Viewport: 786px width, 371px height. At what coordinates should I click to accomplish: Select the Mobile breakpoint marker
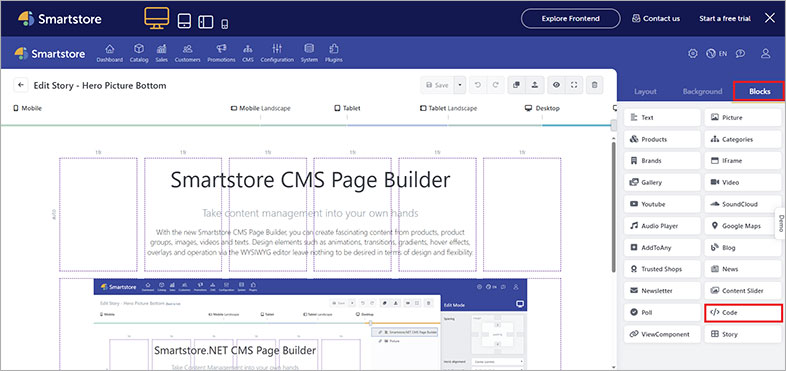pos(27,108)
